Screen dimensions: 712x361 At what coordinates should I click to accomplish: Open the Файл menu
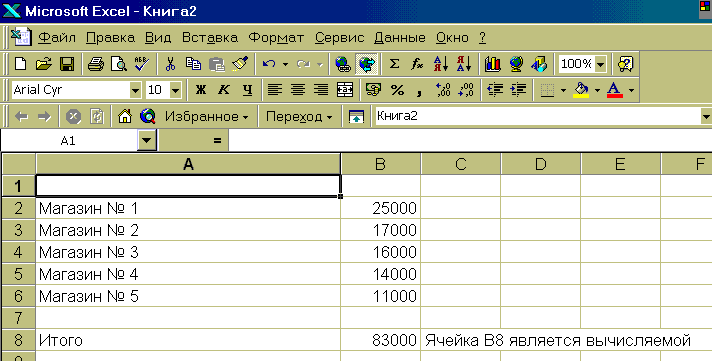click(x=56, y=37)
